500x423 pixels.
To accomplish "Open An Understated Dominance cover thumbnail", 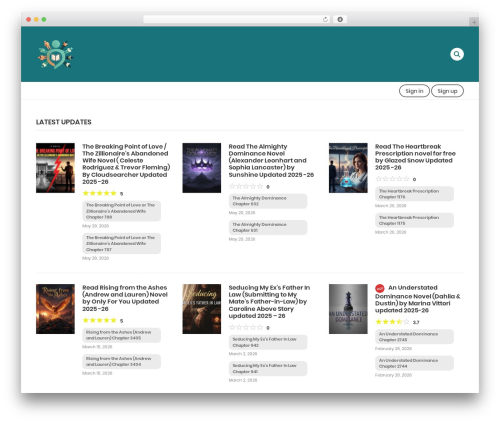I will tap(348, 309).
